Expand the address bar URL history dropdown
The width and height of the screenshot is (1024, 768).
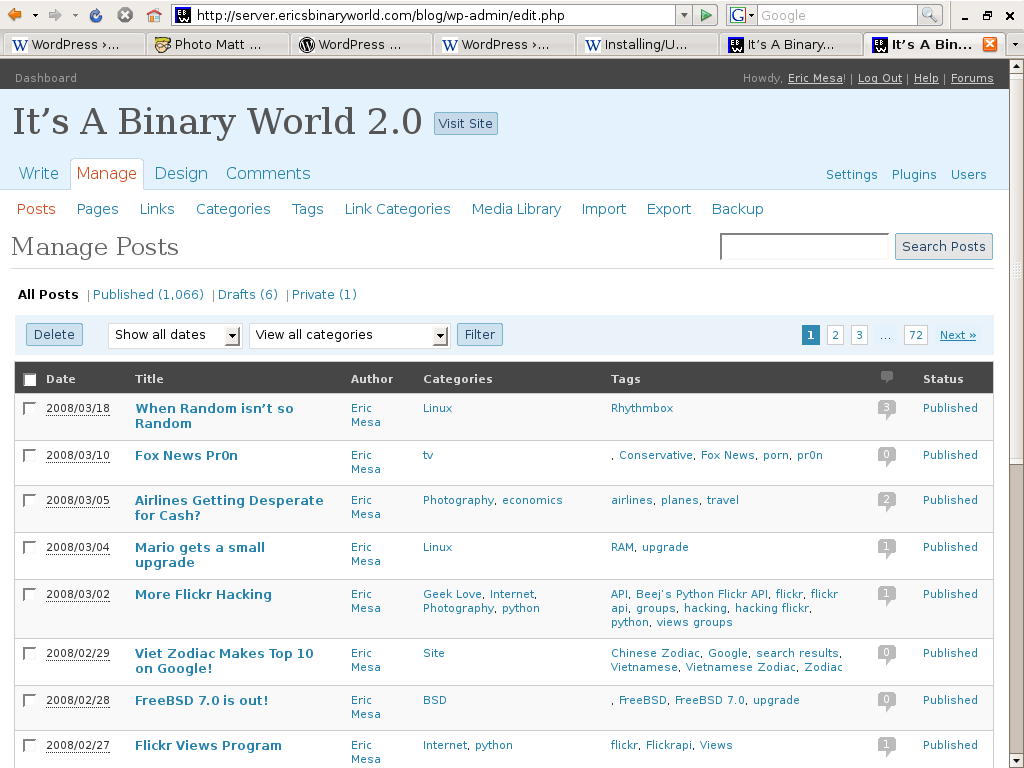684,15
